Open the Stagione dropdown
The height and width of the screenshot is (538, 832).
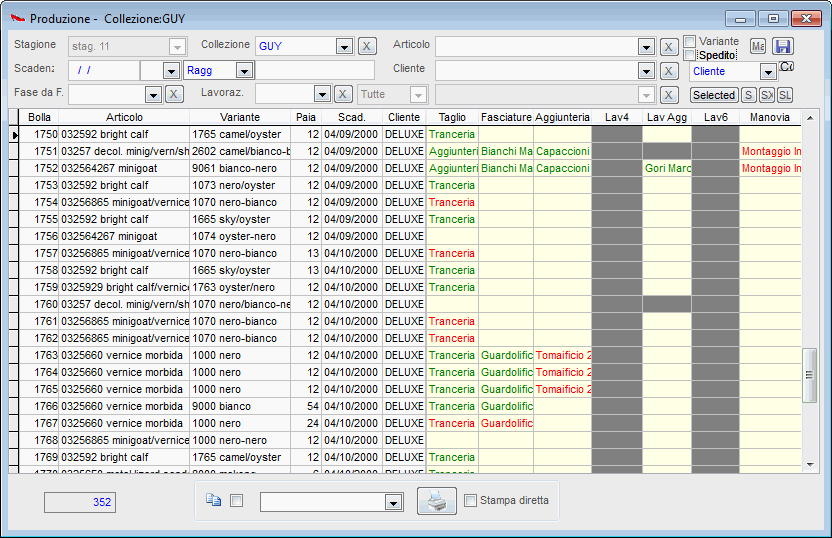click(177, 47)
